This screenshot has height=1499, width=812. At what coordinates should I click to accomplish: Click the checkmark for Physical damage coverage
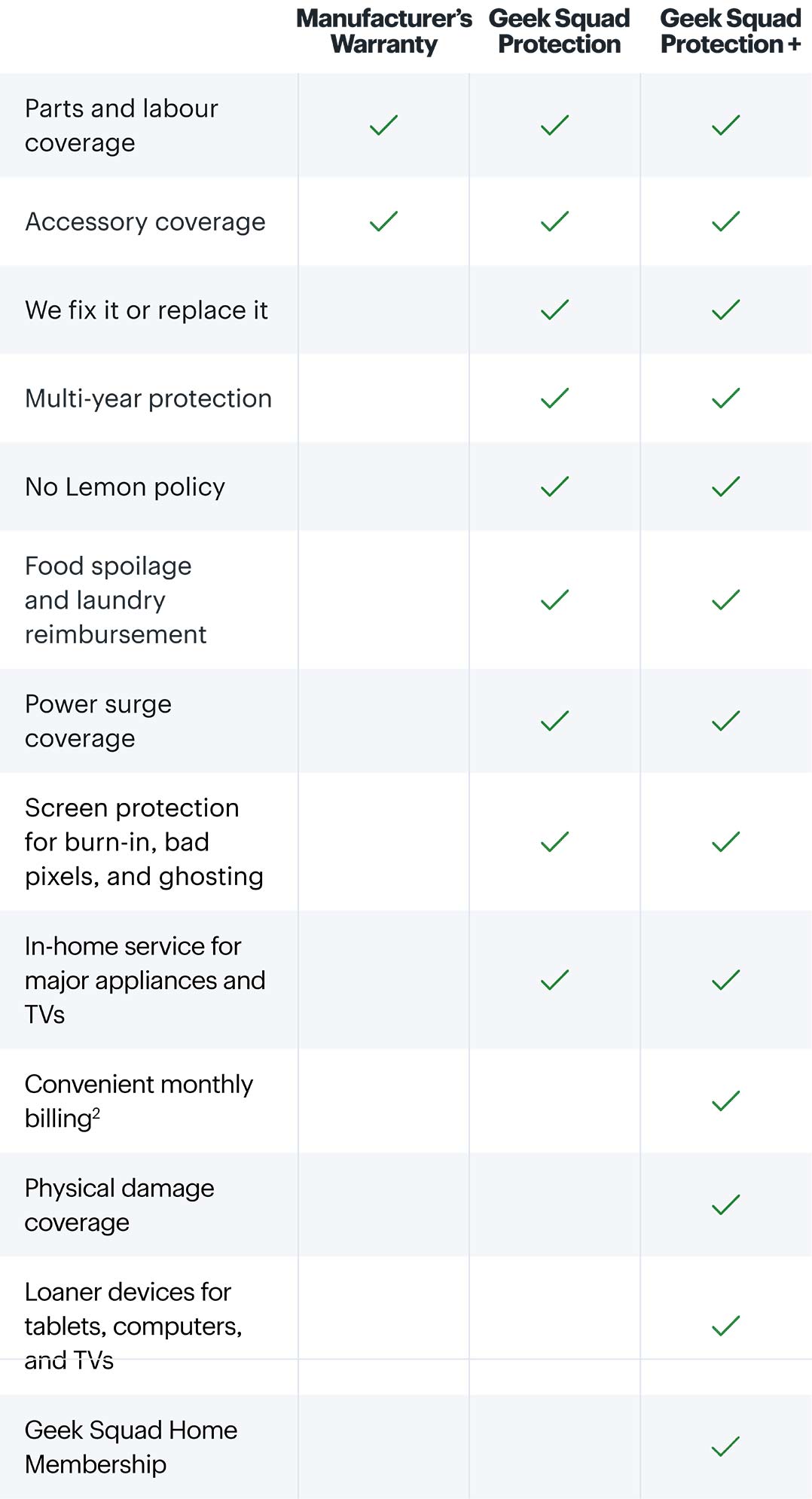point(725,1204)
